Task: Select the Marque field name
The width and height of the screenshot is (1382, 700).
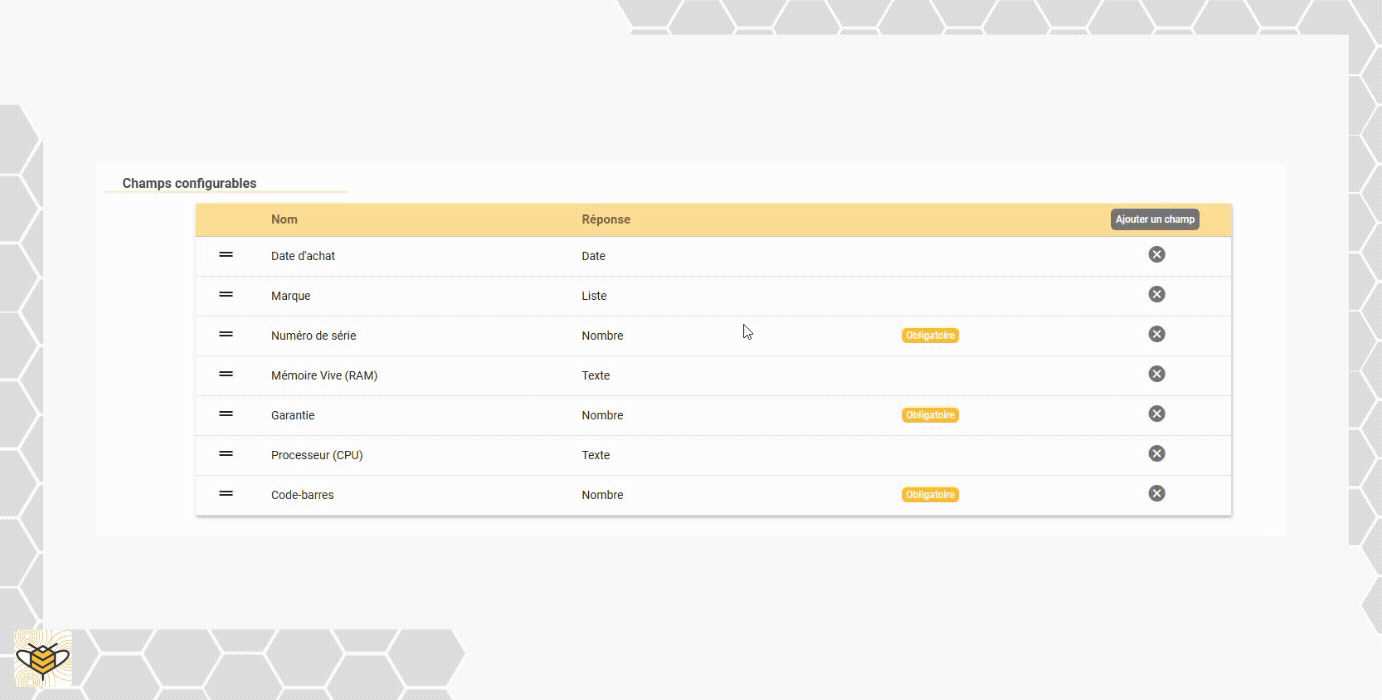Action: [x=291, y=296]
